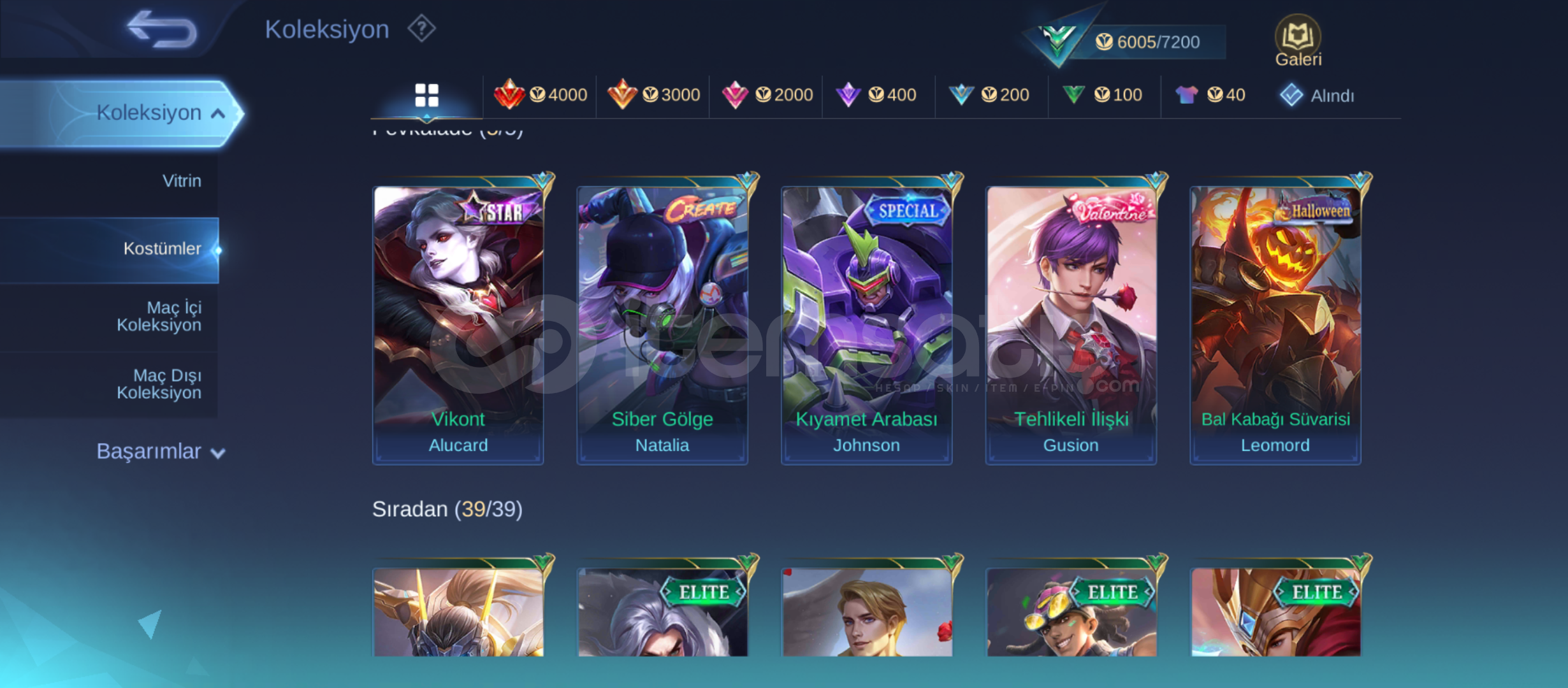Click the 6005/7200 collection progress bar
Viewport: 1568px width, 688px height.
click(1147, 42)
